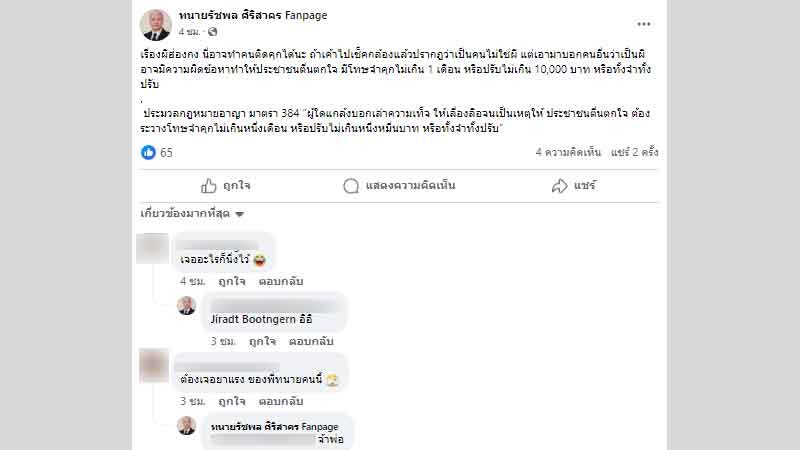Open the แชร์ 2 ครั้ง shares count
This screenshot has width=800, height=450.
tap(634, 152)
